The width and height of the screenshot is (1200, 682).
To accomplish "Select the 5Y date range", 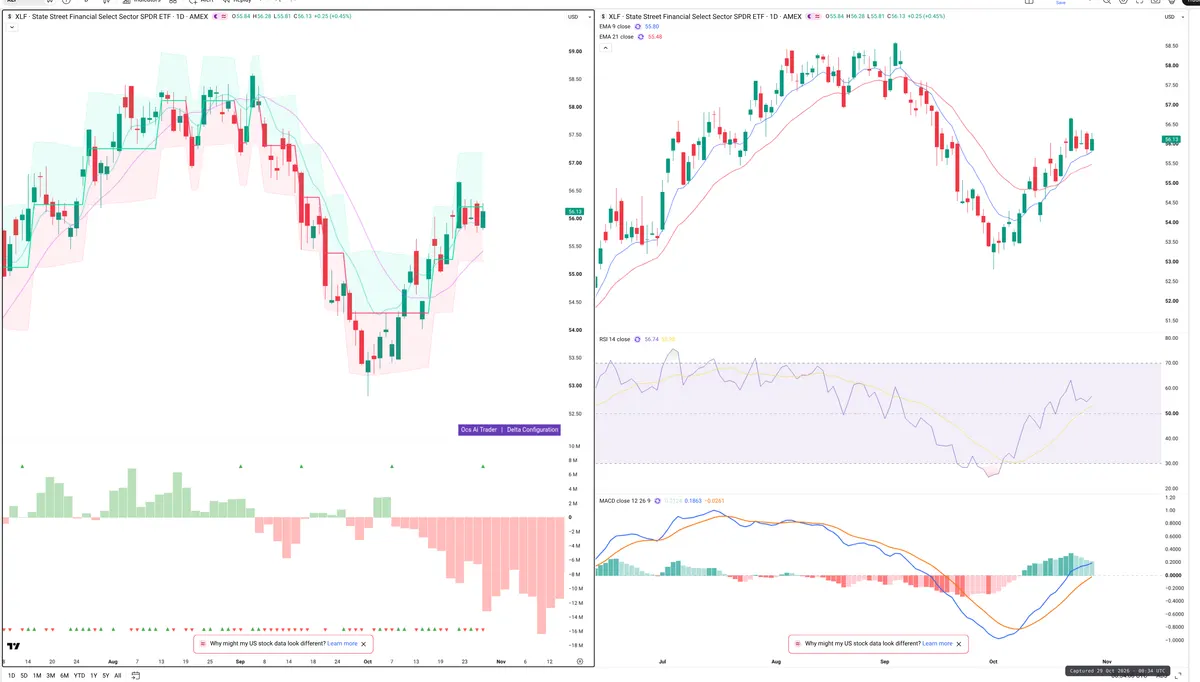I will pyautogui.click(x=106, y=676).
